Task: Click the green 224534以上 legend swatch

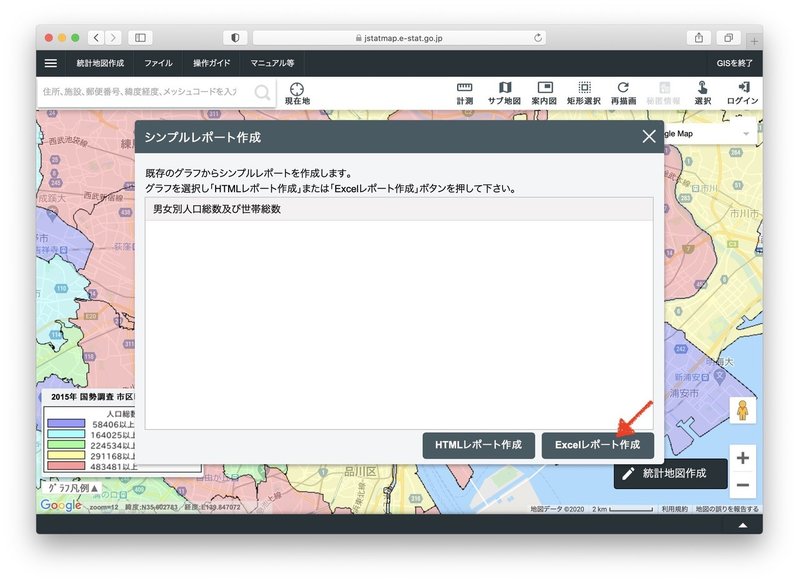Action: (x=66, y=445)
